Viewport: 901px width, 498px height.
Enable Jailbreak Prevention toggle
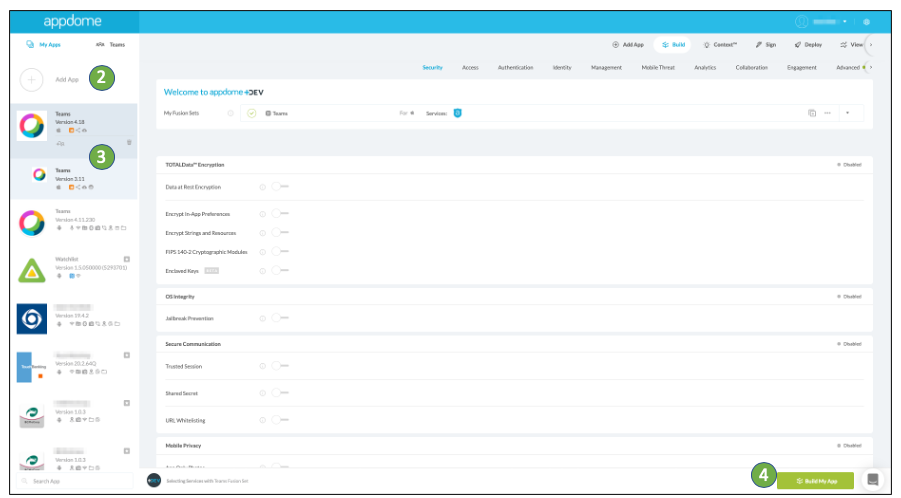coord(280,318)
